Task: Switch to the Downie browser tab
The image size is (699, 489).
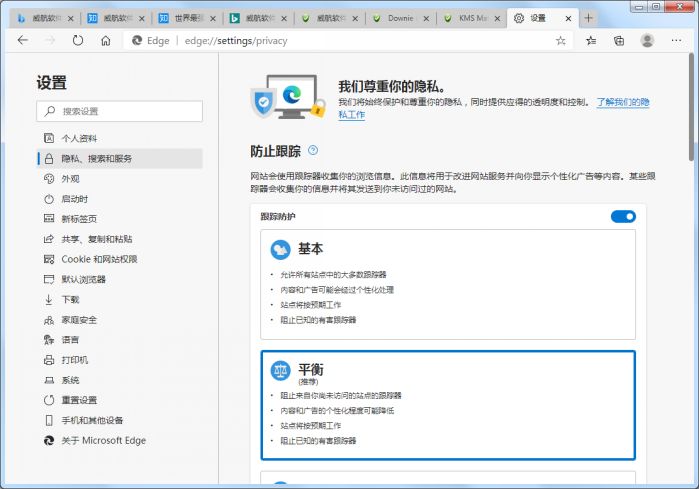Action: [x=400, y=18]
